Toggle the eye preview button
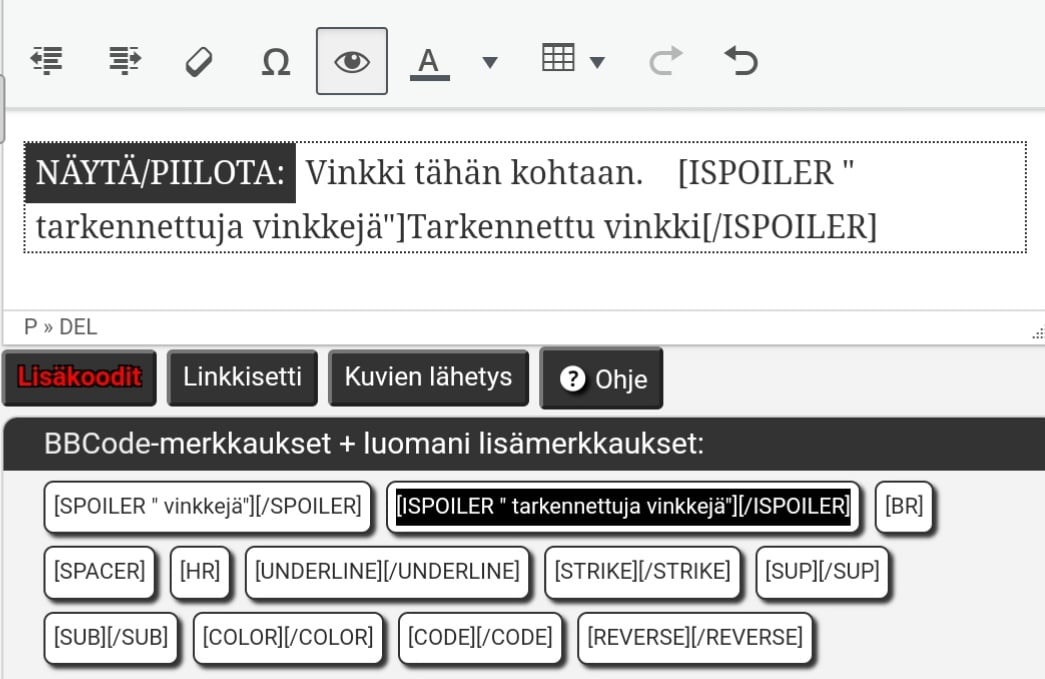 tap(351, 61)
